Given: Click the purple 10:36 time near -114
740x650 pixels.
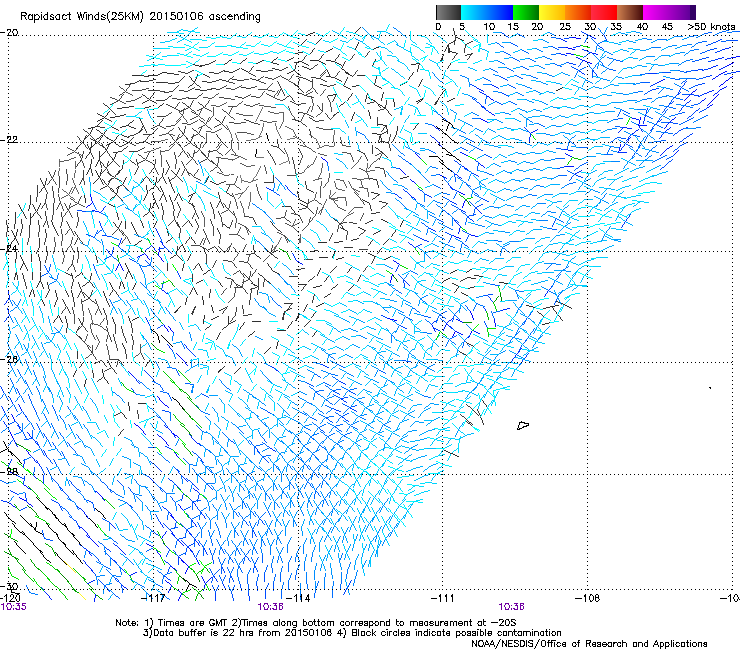Looking at the screenshot, I should click(270, 607).
